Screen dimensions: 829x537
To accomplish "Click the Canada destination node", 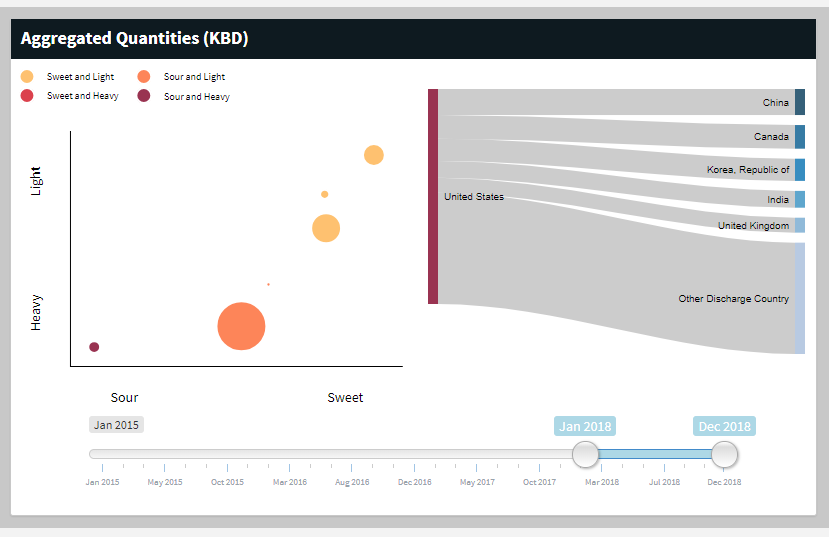I will (800, 137).
